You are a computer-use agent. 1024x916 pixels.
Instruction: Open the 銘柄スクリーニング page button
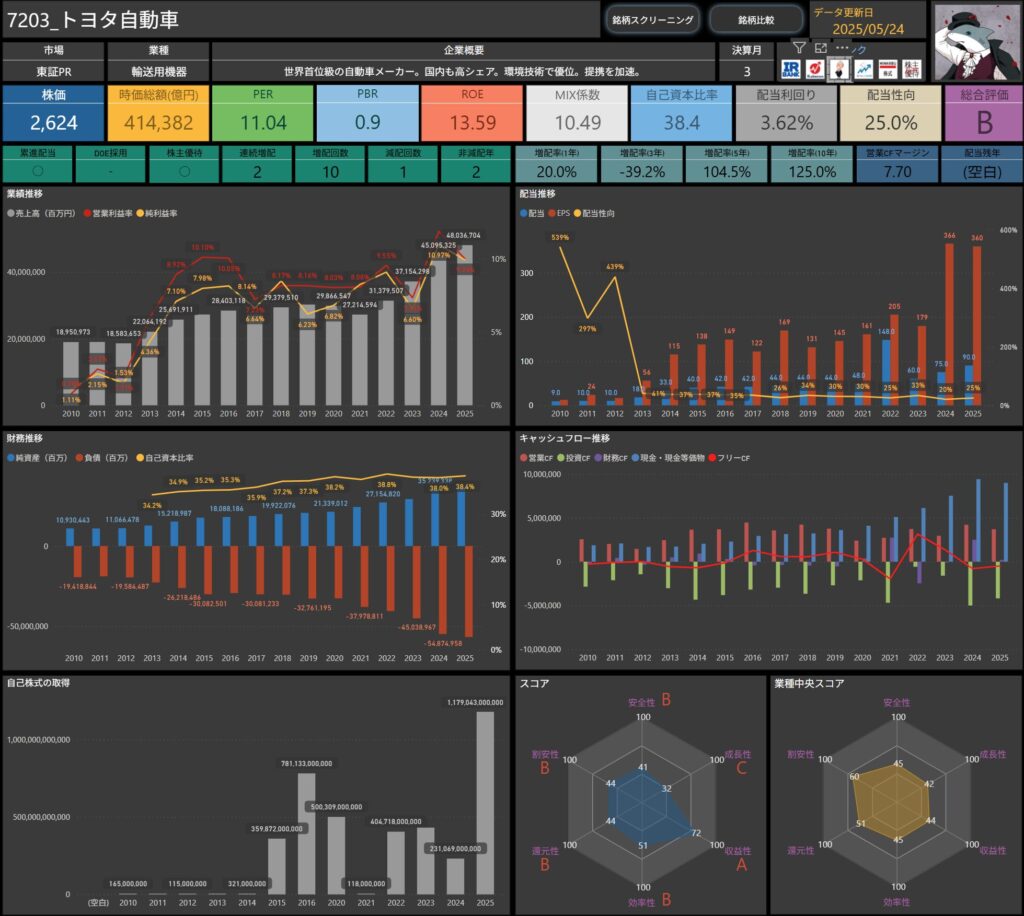(652, 20)
